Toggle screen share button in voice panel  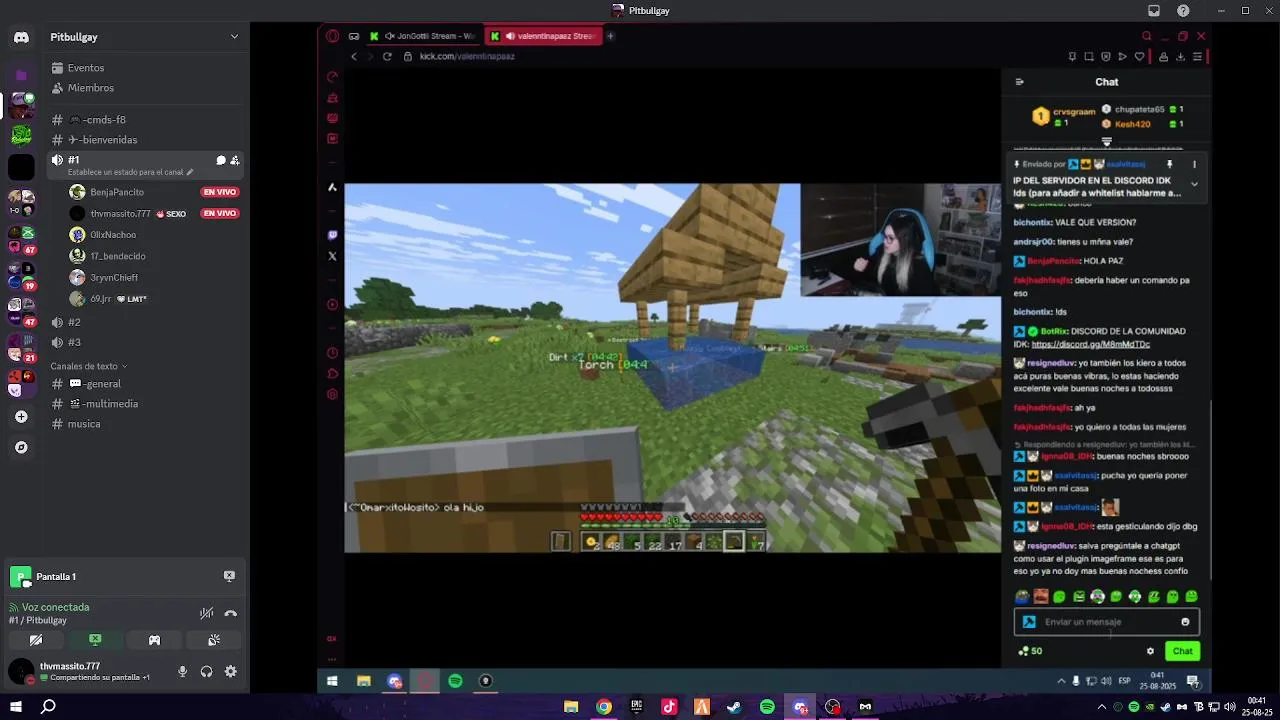click(x=95, y=640)
